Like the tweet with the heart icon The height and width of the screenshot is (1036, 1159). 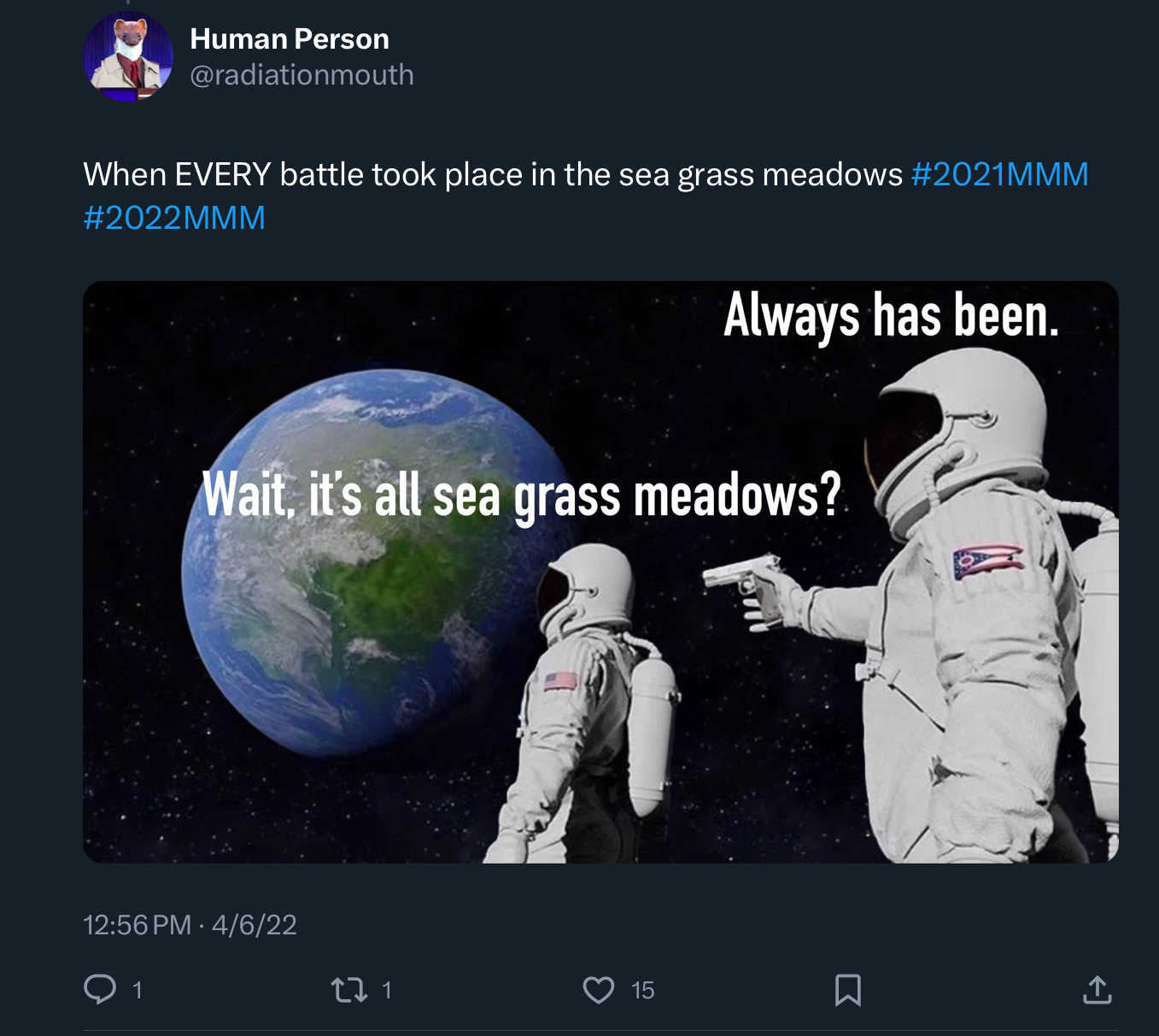[598, 990]
